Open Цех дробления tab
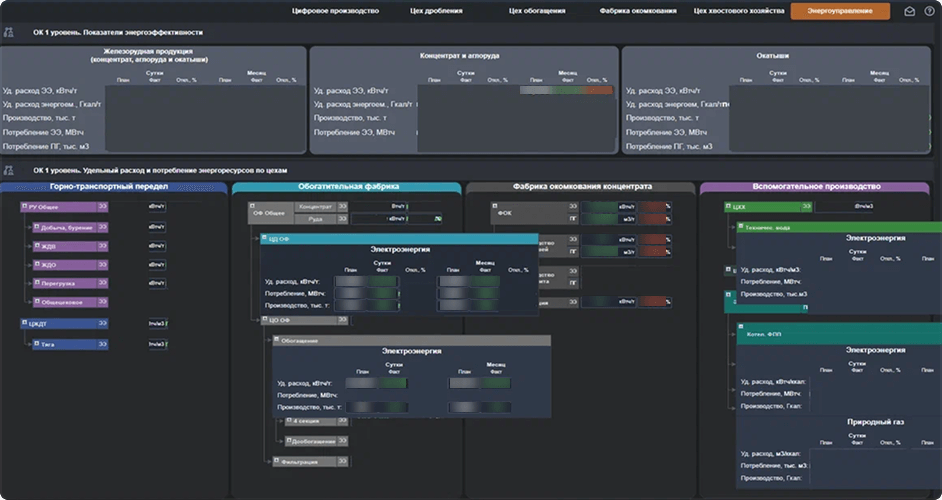942x500 pixels. (436, 11)
